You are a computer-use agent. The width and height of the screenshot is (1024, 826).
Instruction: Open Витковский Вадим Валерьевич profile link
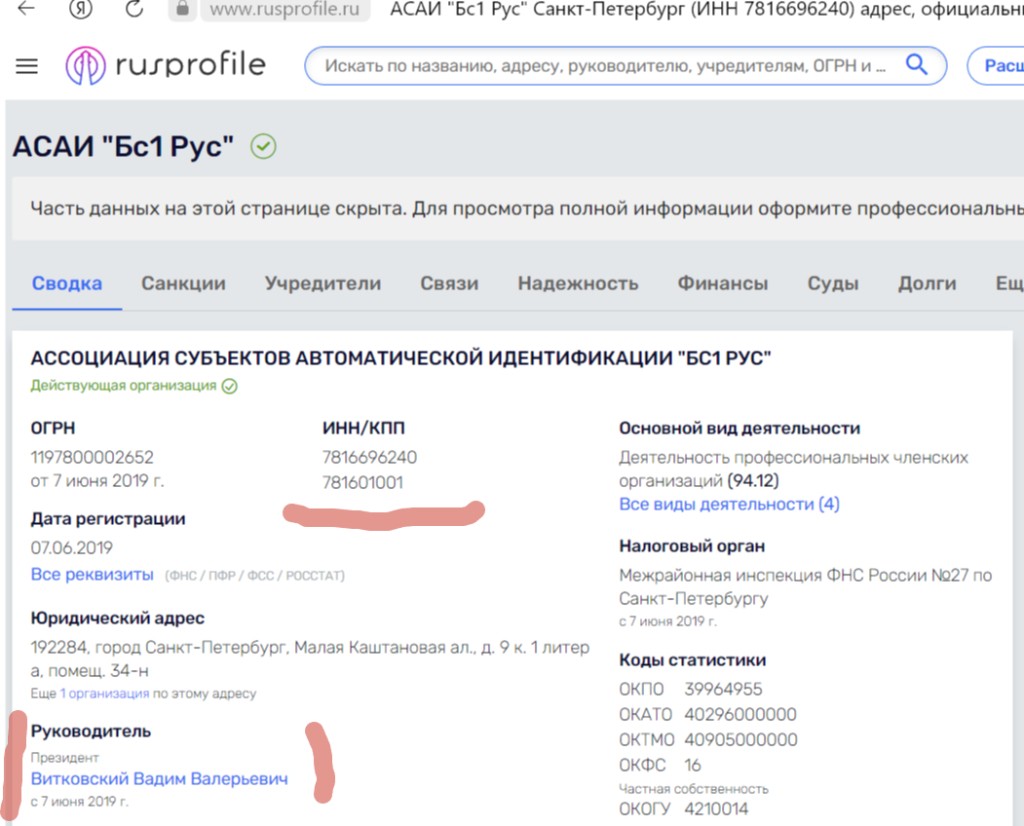(x=159, y=778)
